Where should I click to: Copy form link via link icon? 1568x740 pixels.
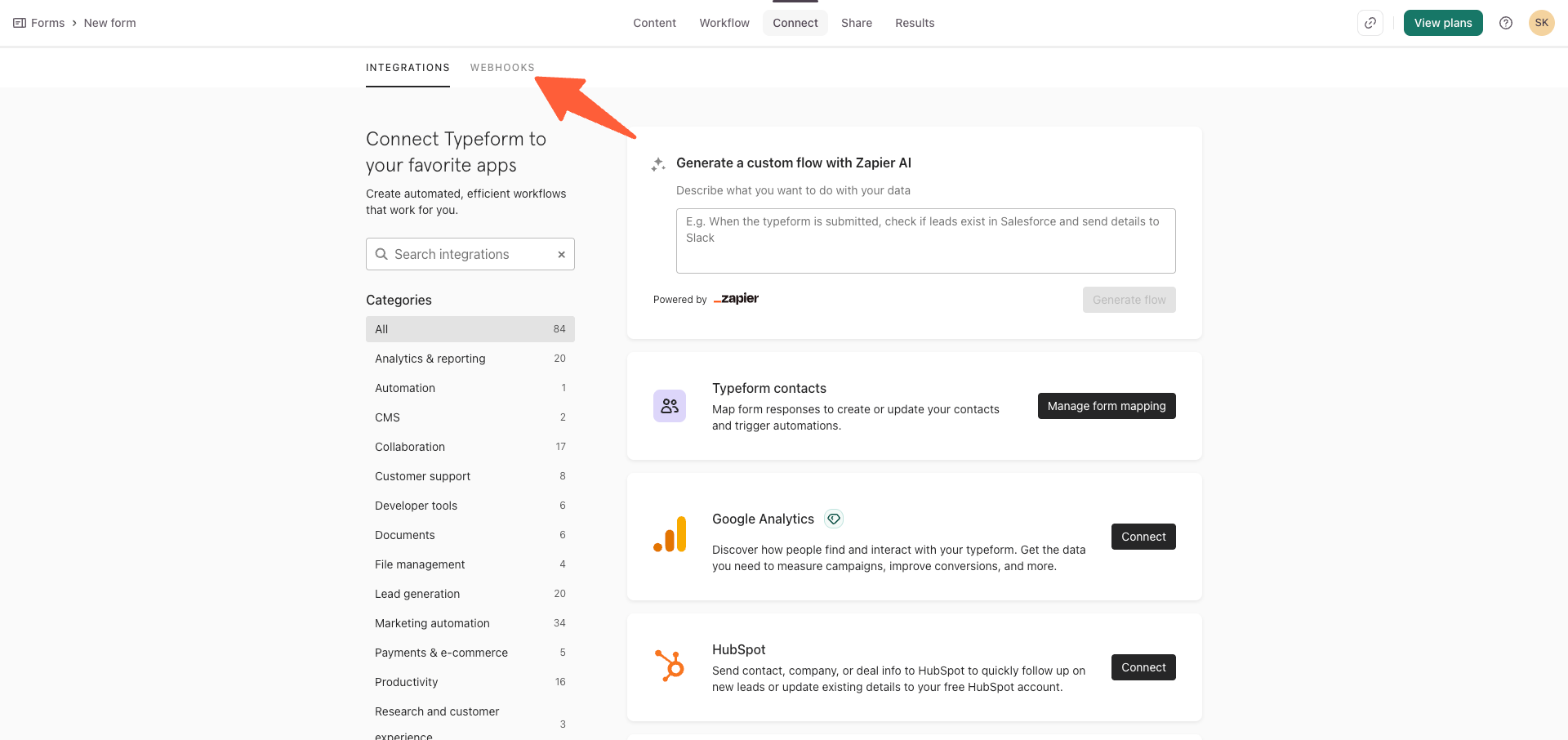tap(1370, 23)
